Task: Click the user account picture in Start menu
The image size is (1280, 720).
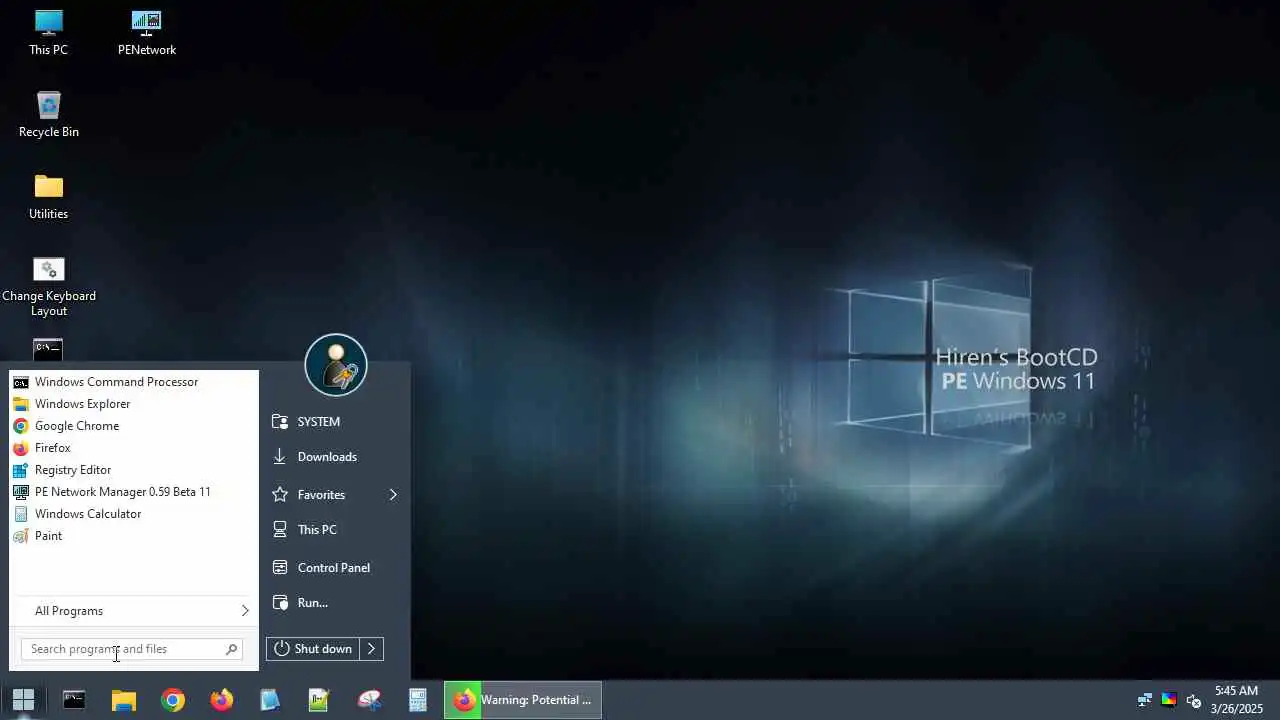Action: pyautogui.click(x=336, y=365)
